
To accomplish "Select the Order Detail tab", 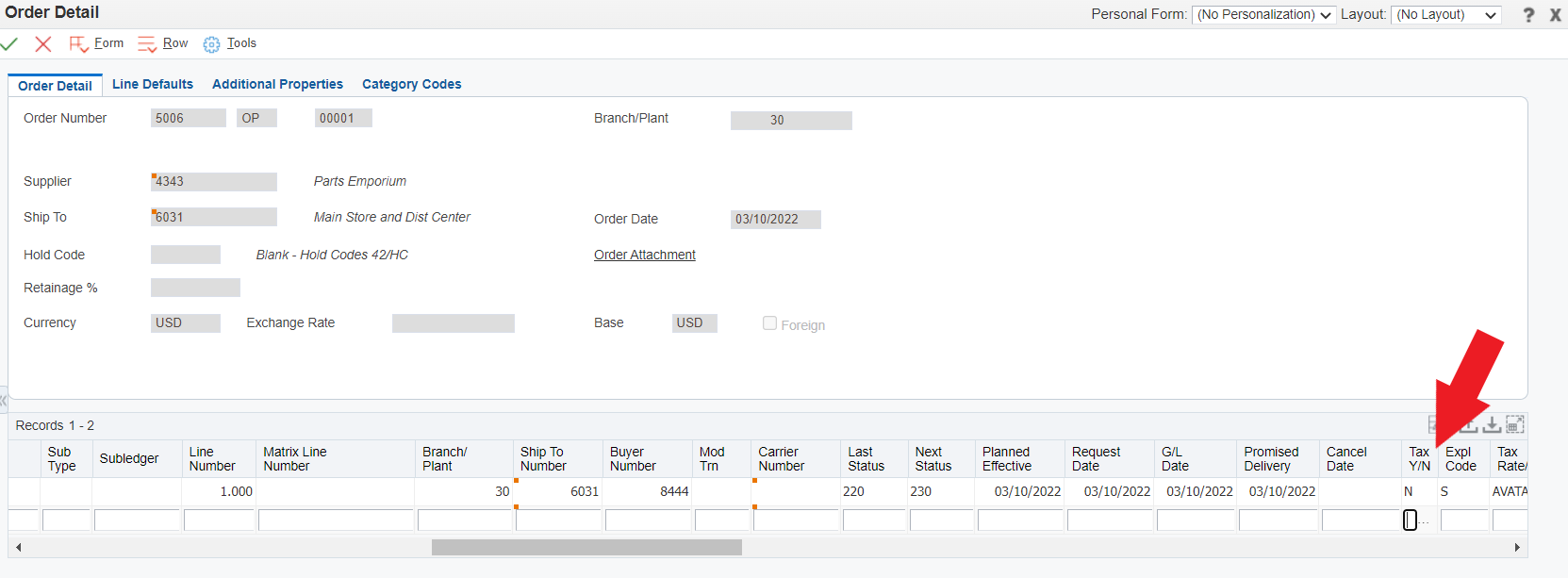I will (55, 86).
